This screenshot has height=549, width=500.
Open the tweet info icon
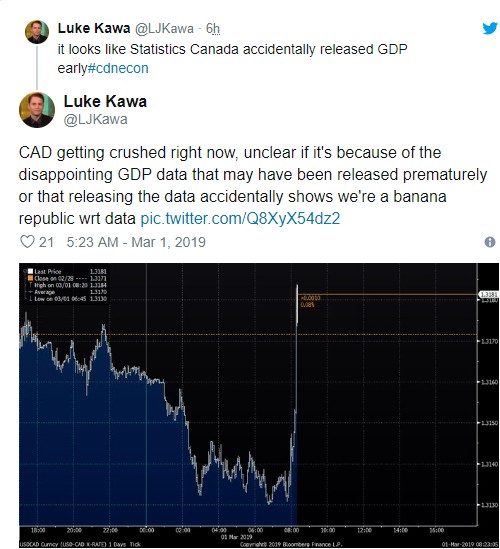pos(490,242)
